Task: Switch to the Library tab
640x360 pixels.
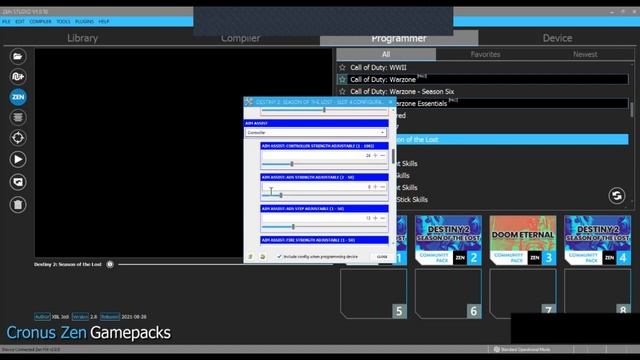Action: coord(82,38)
